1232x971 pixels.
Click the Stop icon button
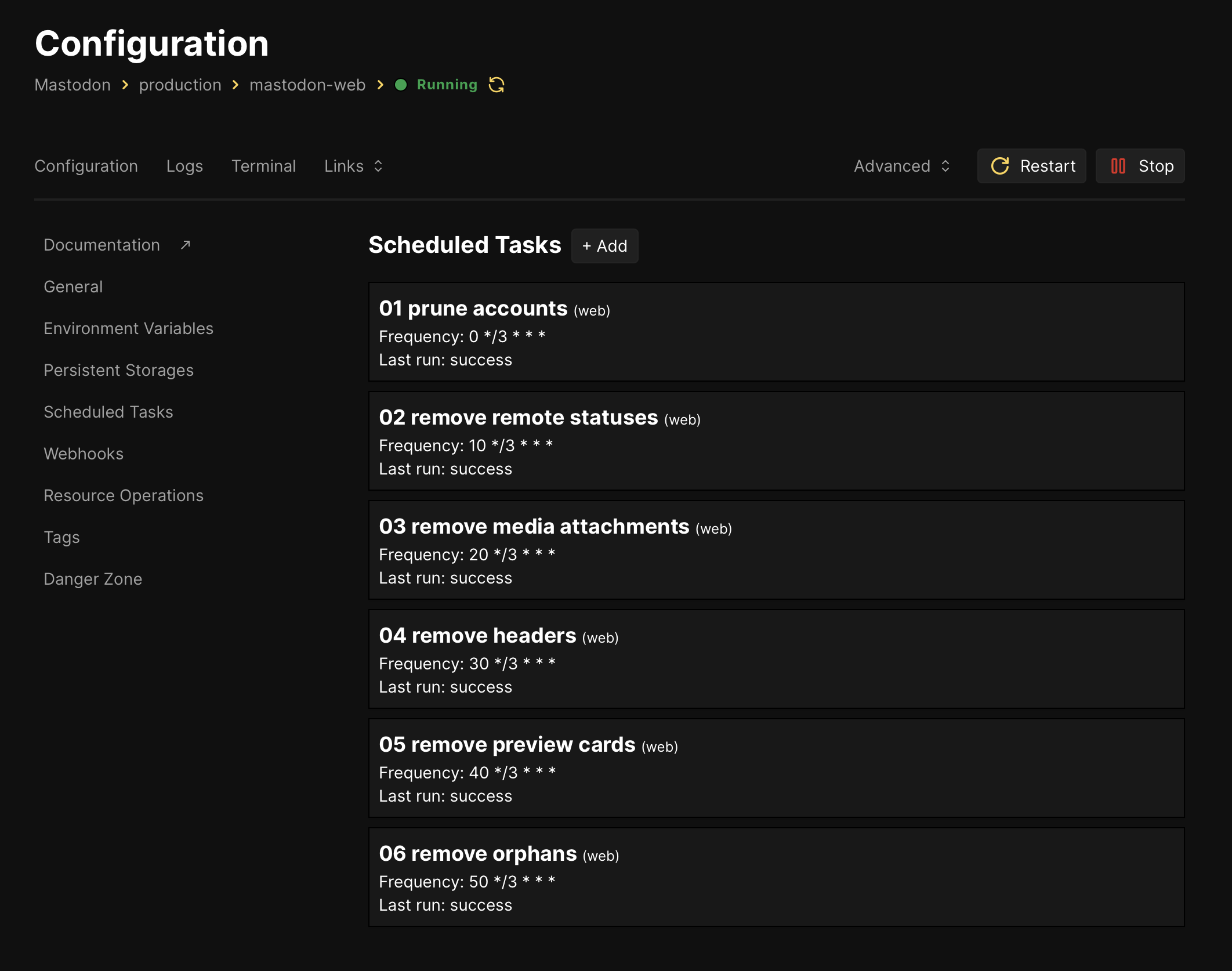pos(1139,166)
